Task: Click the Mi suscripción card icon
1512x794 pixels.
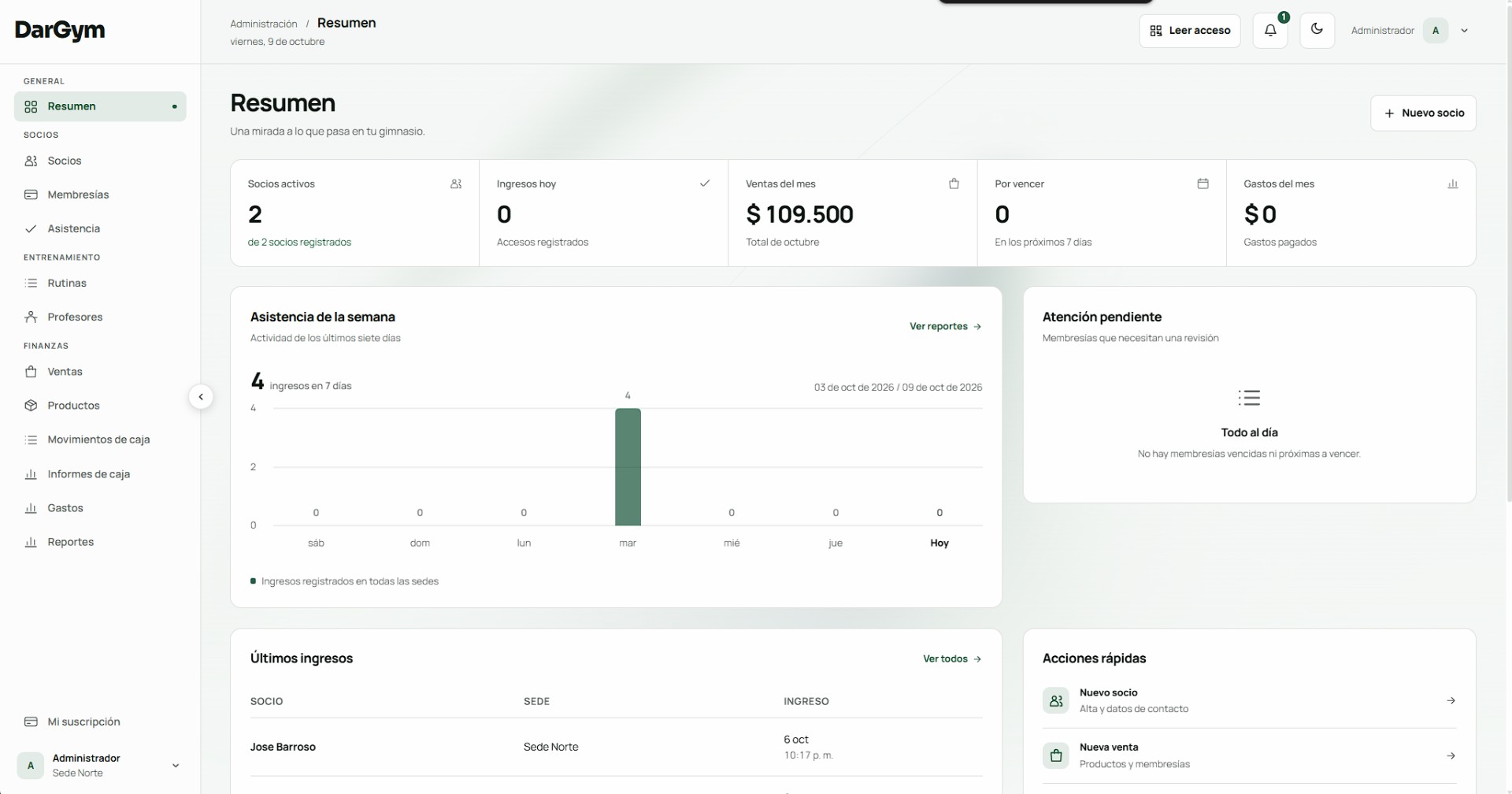Action: tap(31, 722)
